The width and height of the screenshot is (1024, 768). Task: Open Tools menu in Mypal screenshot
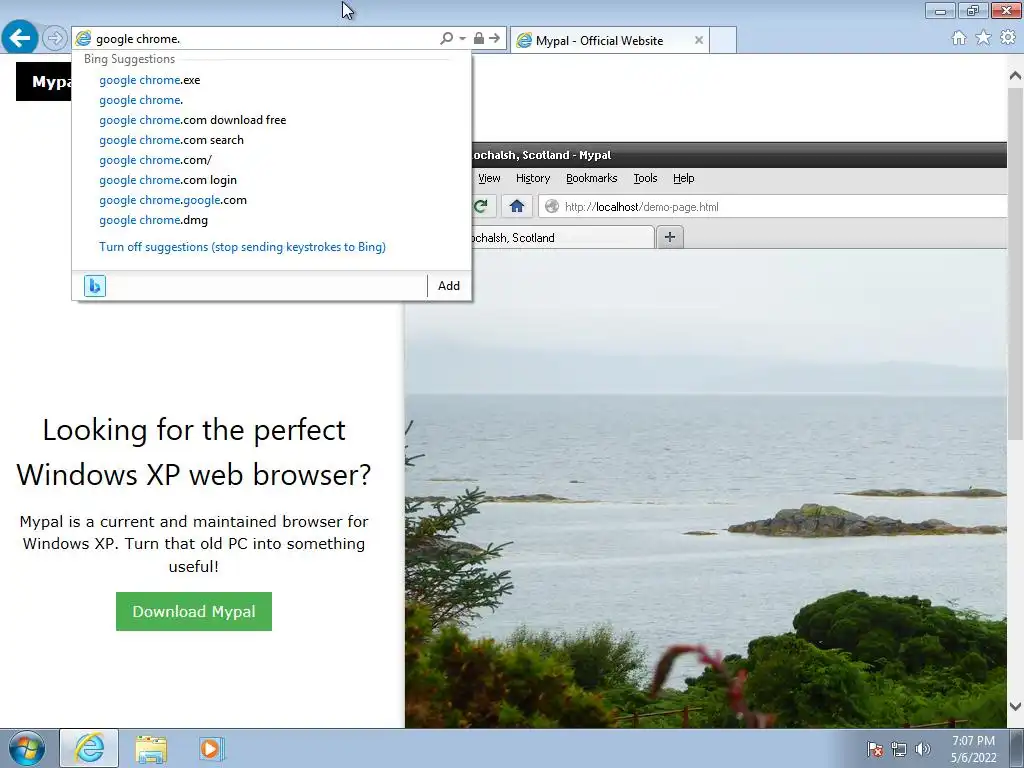click(x=645, y=178)
